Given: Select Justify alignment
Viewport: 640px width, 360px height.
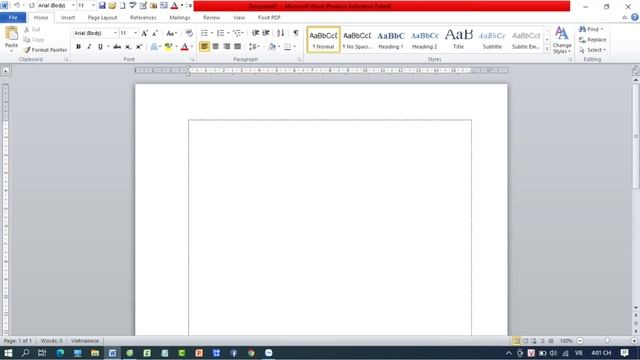Looking at the screenshot, I should click(x=237, y=47).
